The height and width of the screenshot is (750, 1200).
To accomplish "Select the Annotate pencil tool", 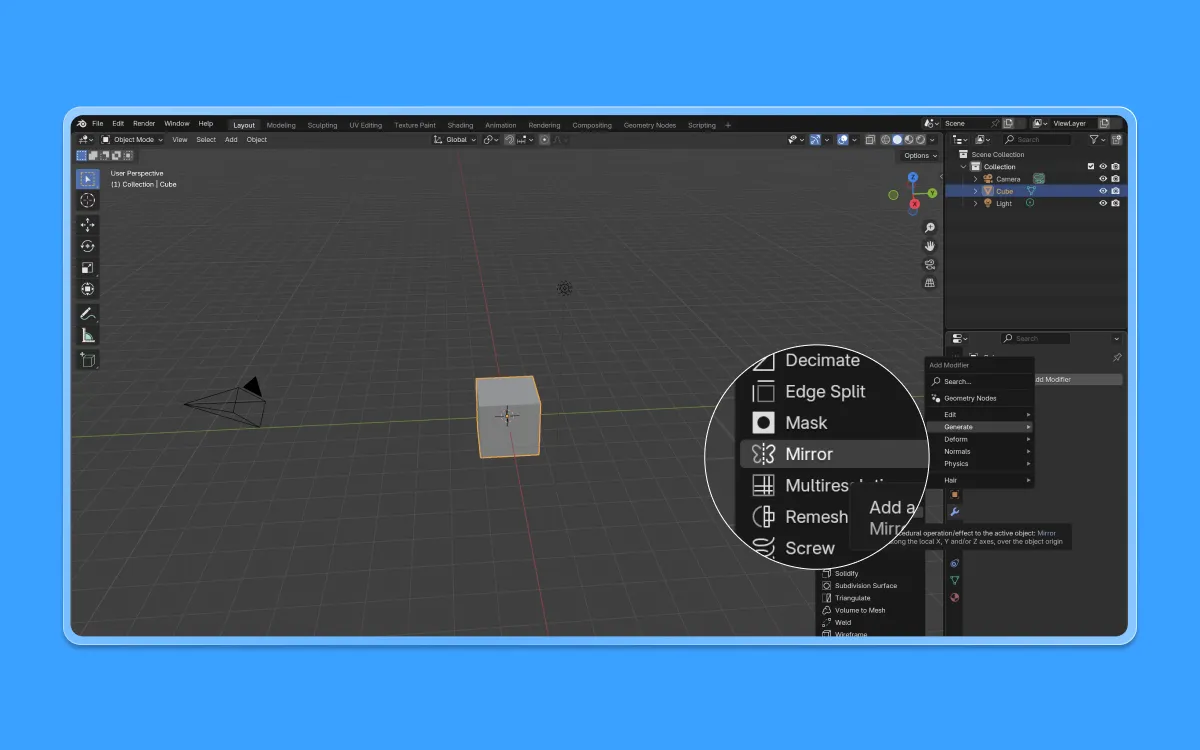I will click(x=88, y=314).
